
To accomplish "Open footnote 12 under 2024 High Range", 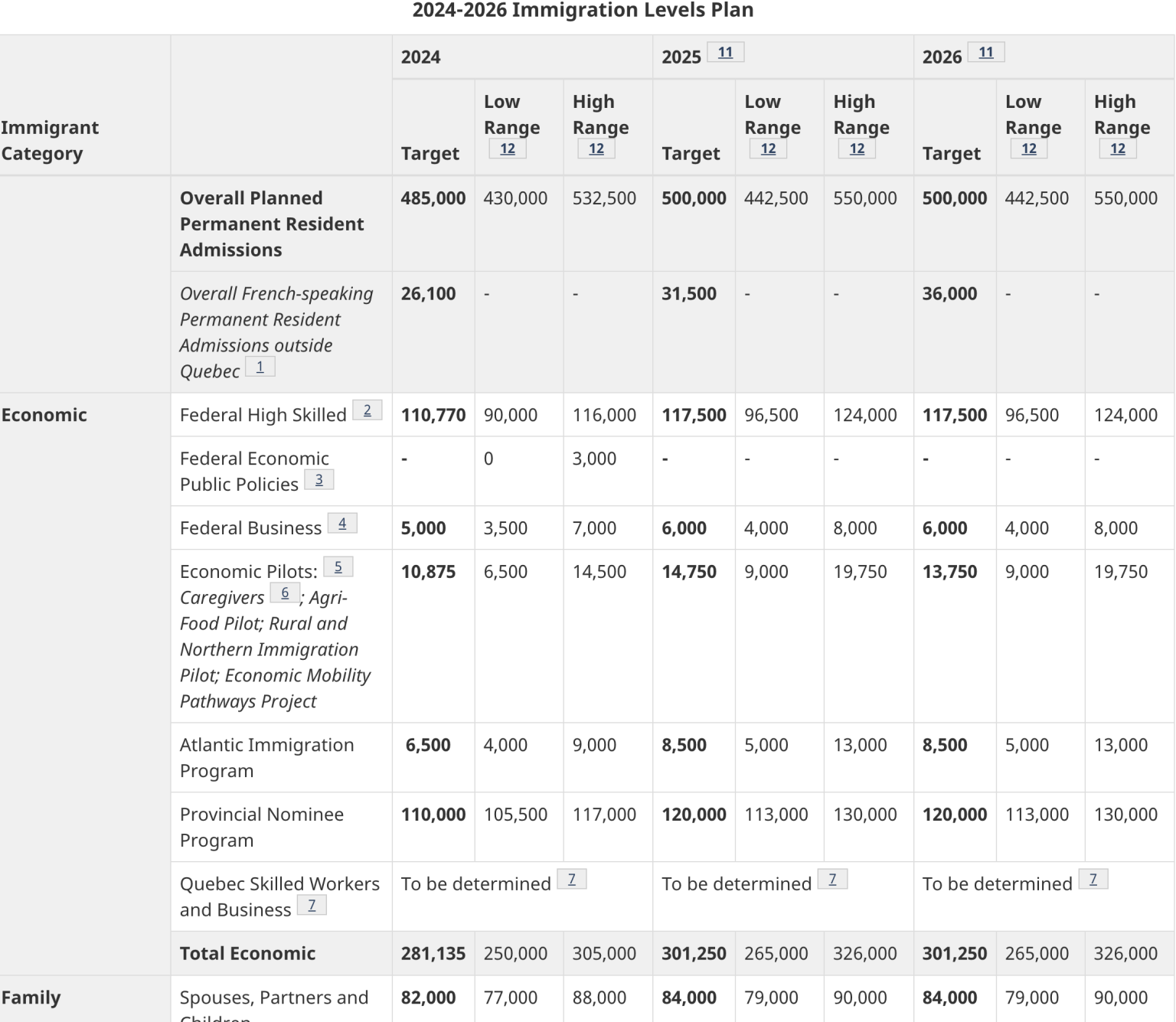I will pos(596,149).
